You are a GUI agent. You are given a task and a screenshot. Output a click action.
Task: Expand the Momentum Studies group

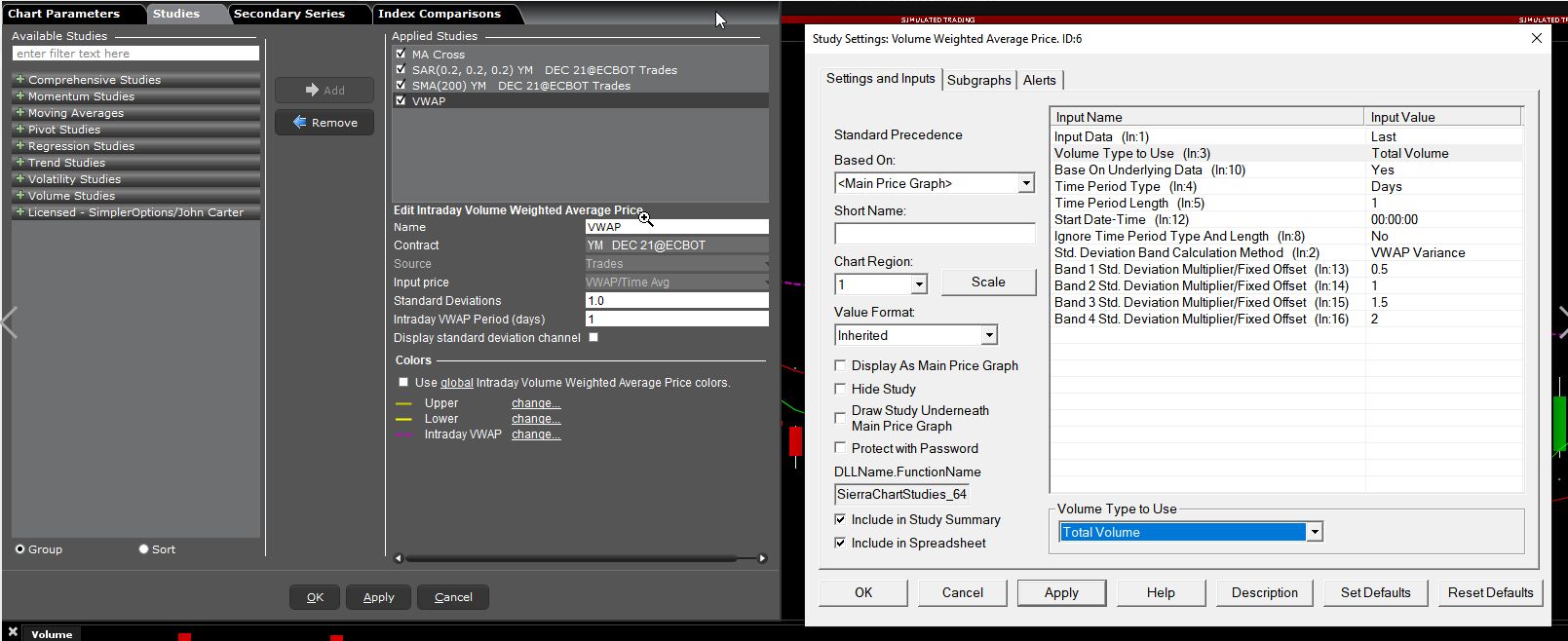19,96
